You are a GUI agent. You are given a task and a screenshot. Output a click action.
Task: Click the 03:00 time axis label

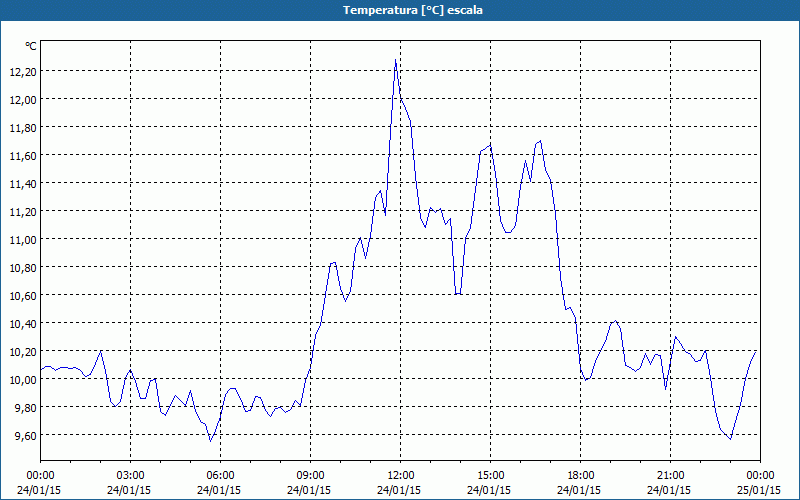point(131,476)
